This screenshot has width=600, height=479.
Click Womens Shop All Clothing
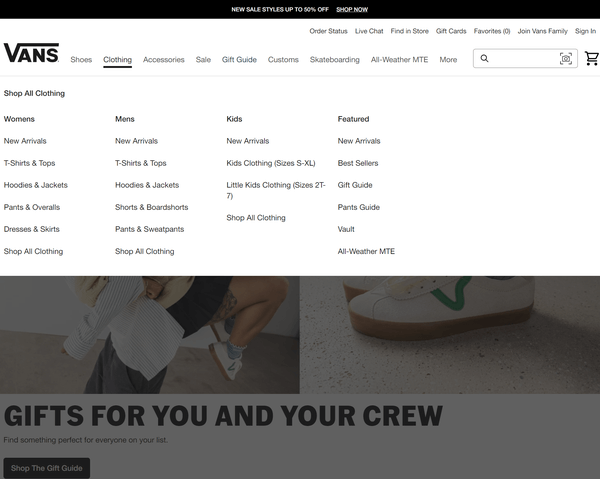tap(33, 251)
